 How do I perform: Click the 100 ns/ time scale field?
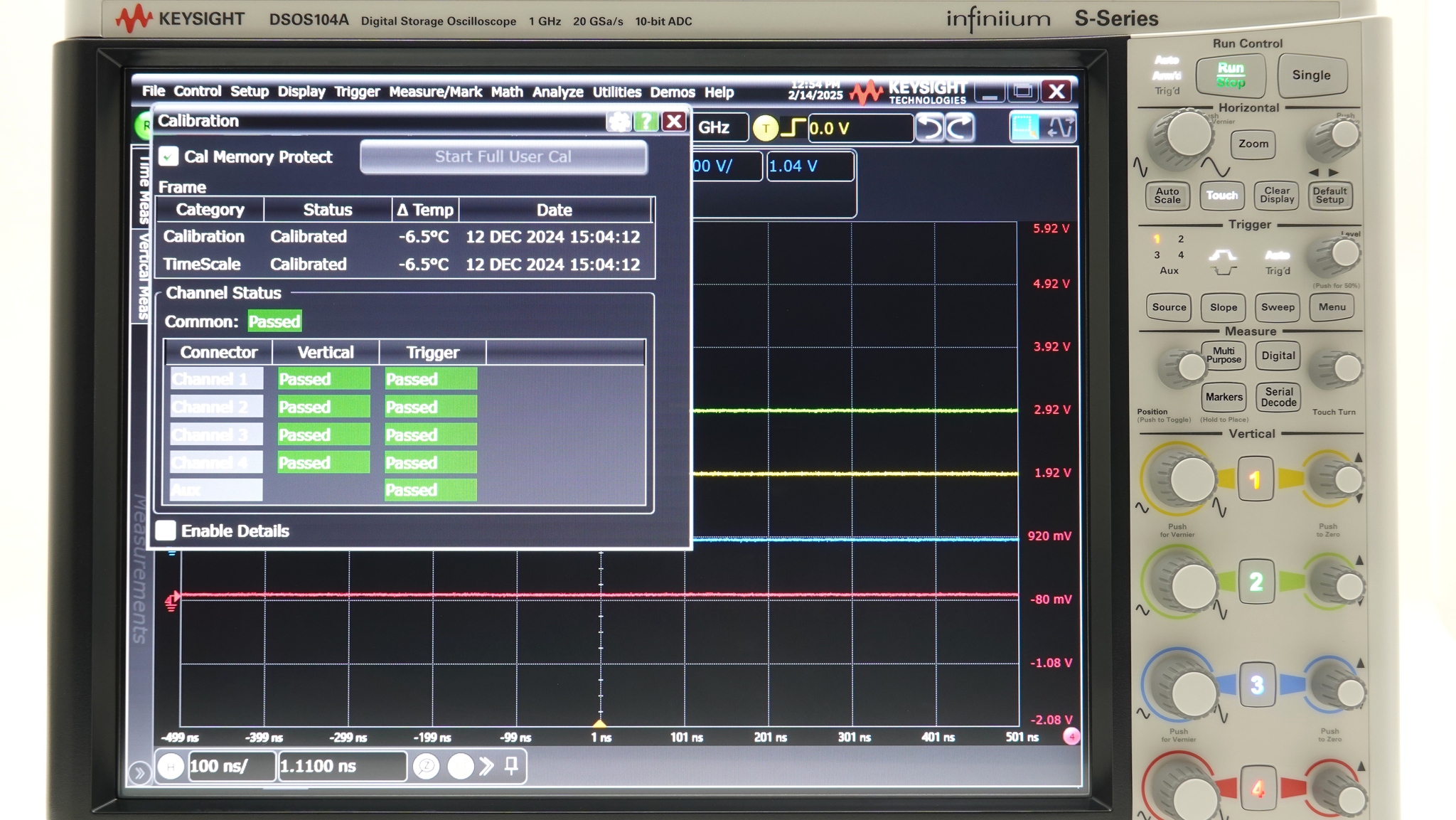coord(231,766)
